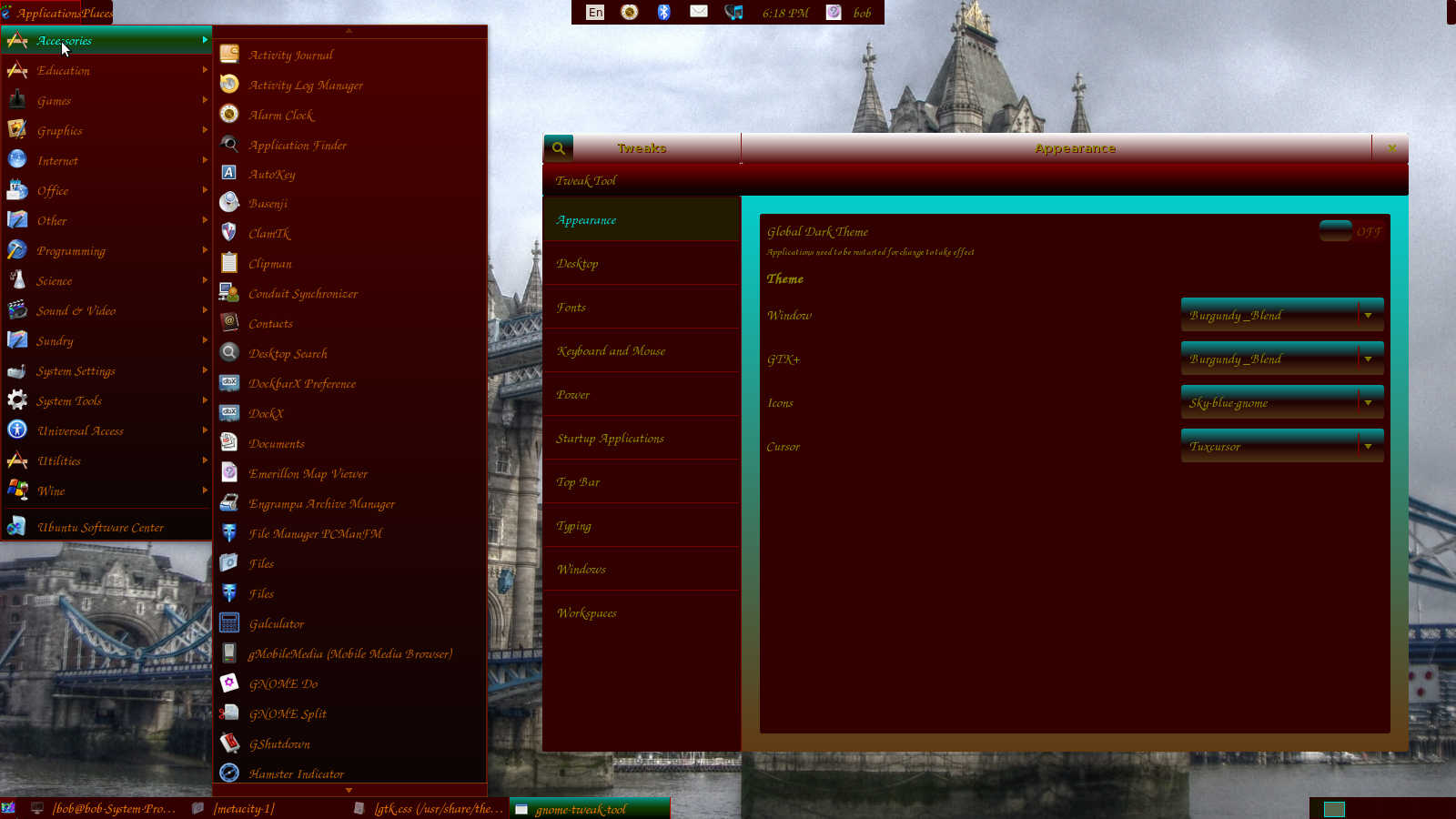Expand the Programming submenu
The height and width of the screenshot is (819, 1456).
(x=106, y=250)
